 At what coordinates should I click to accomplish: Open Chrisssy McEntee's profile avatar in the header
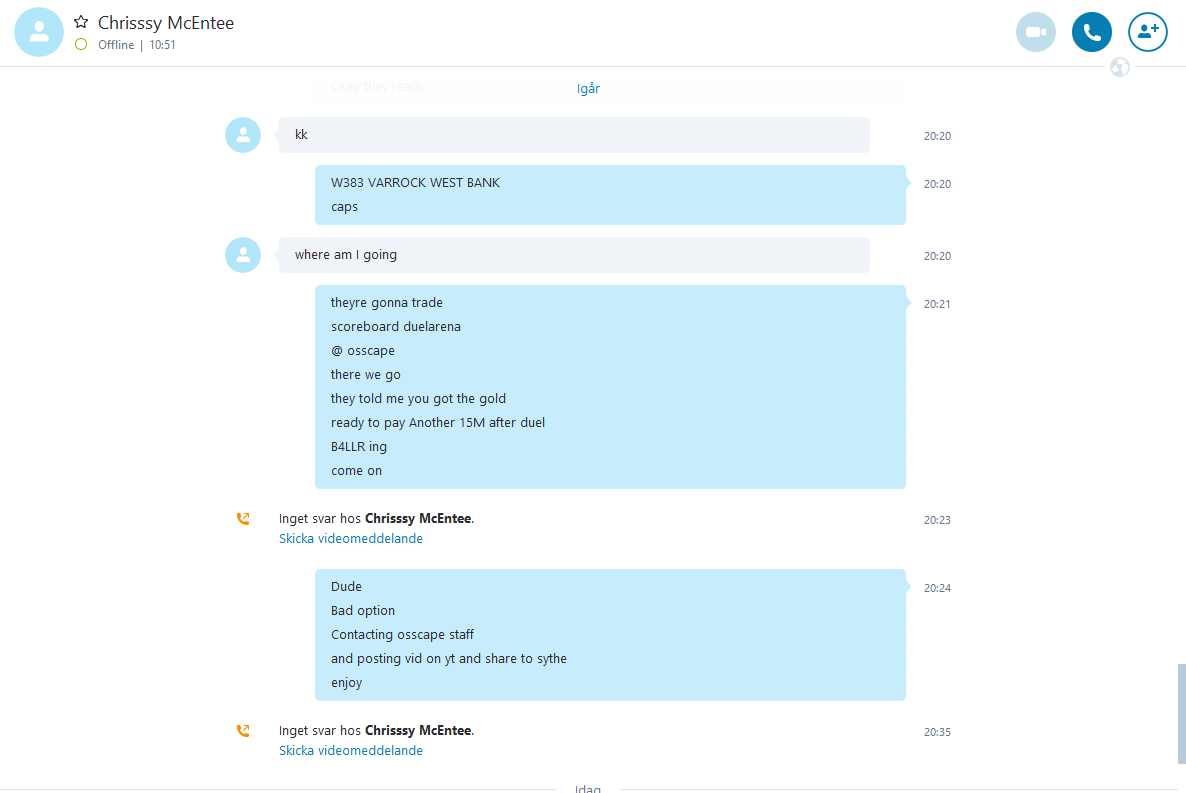[39, 32]
